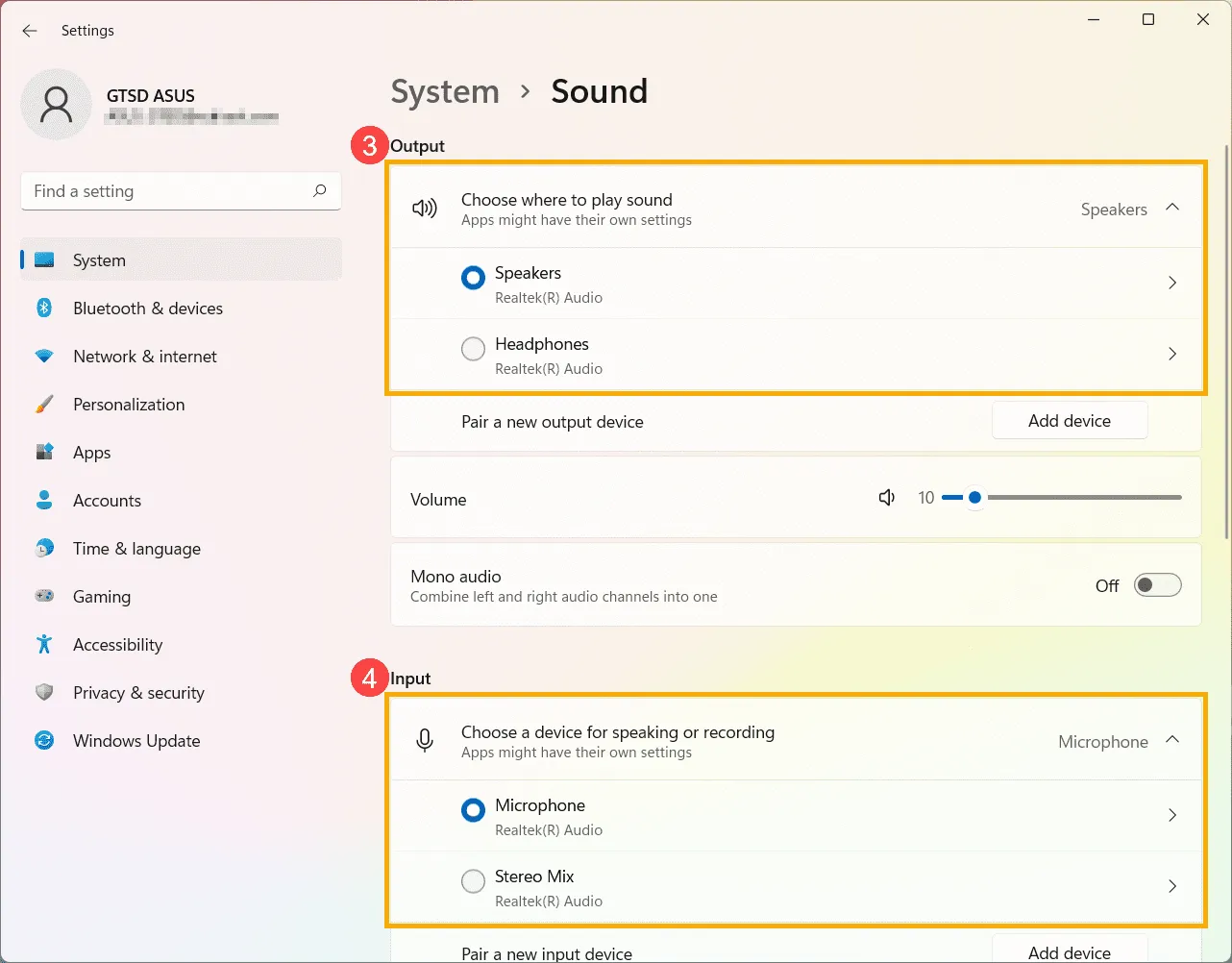This screenshot has width=1232, height=963.
Task: Click the GTSD ASUS profile avatar
Action: tap(56, 104)
